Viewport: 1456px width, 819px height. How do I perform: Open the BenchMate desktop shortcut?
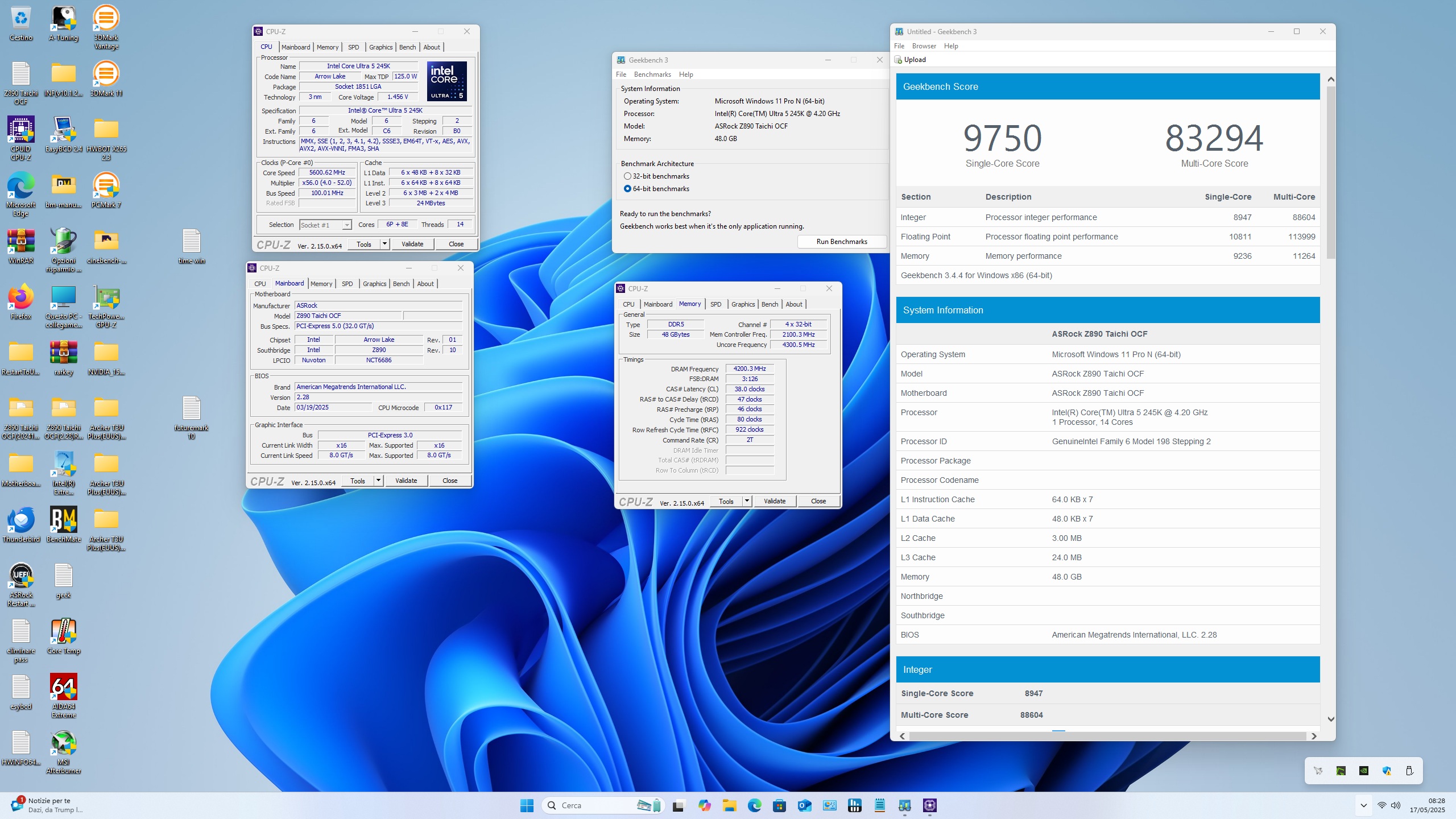click(64, 524)
